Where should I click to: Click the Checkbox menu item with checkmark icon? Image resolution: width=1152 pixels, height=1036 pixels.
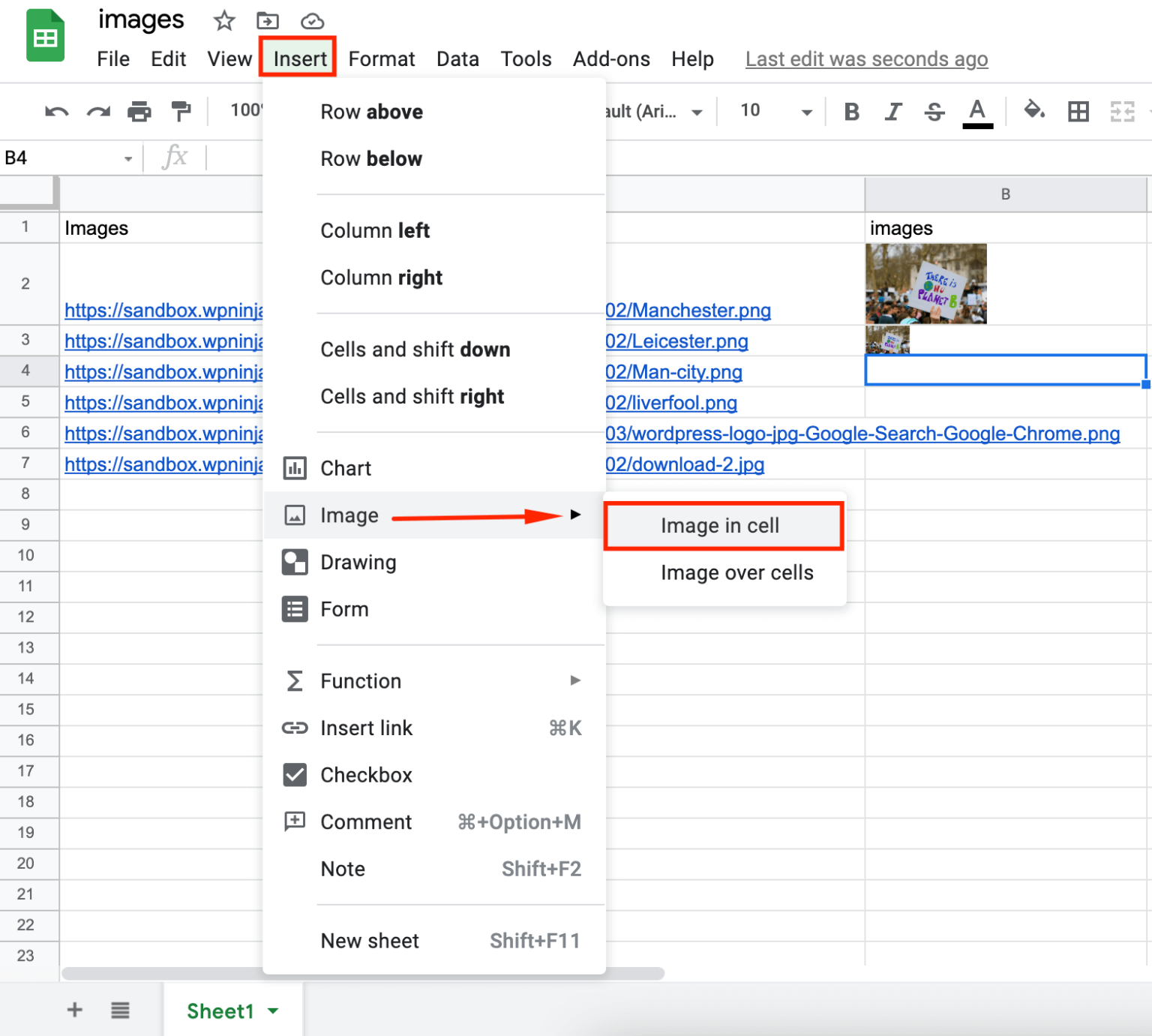[x=366, y=775]
